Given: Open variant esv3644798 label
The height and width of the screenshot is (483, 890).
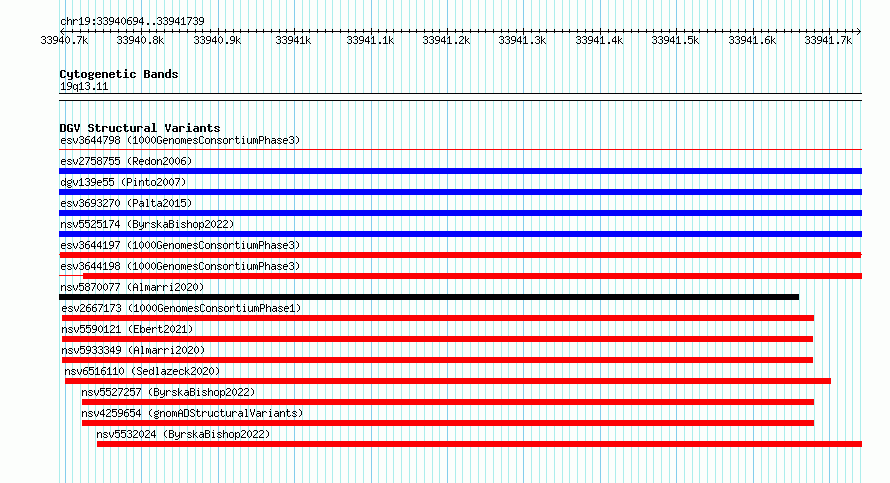Looking at the screenshot, I should (180, 140).
